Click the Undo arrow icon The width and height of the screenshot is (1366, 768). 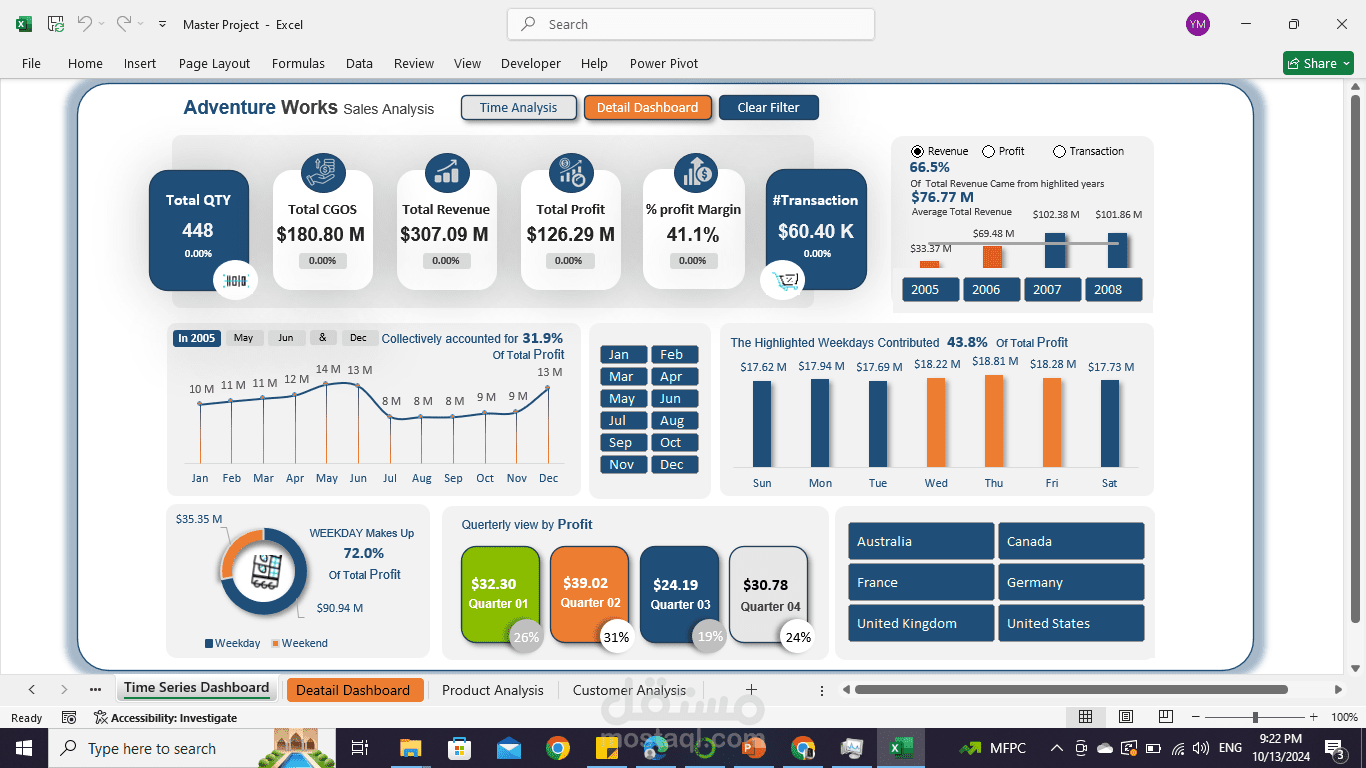coord(85,23)
